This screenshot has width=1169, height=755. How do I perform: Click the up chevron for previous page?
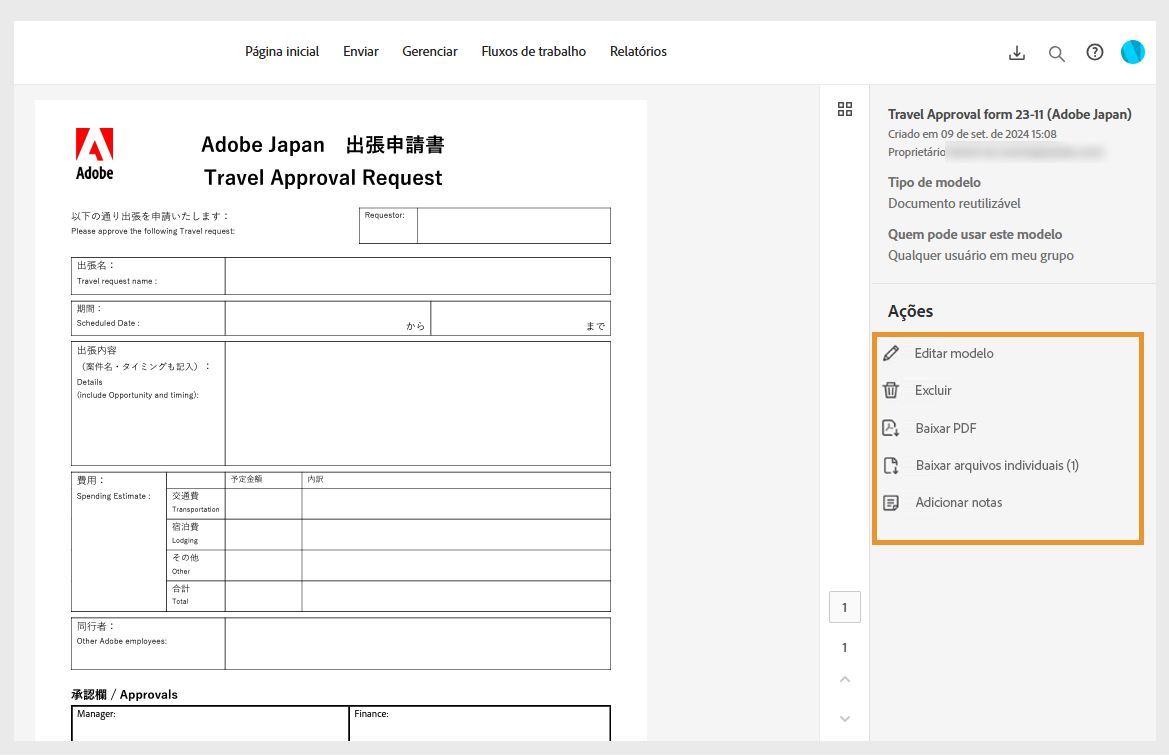click(844, 678)
